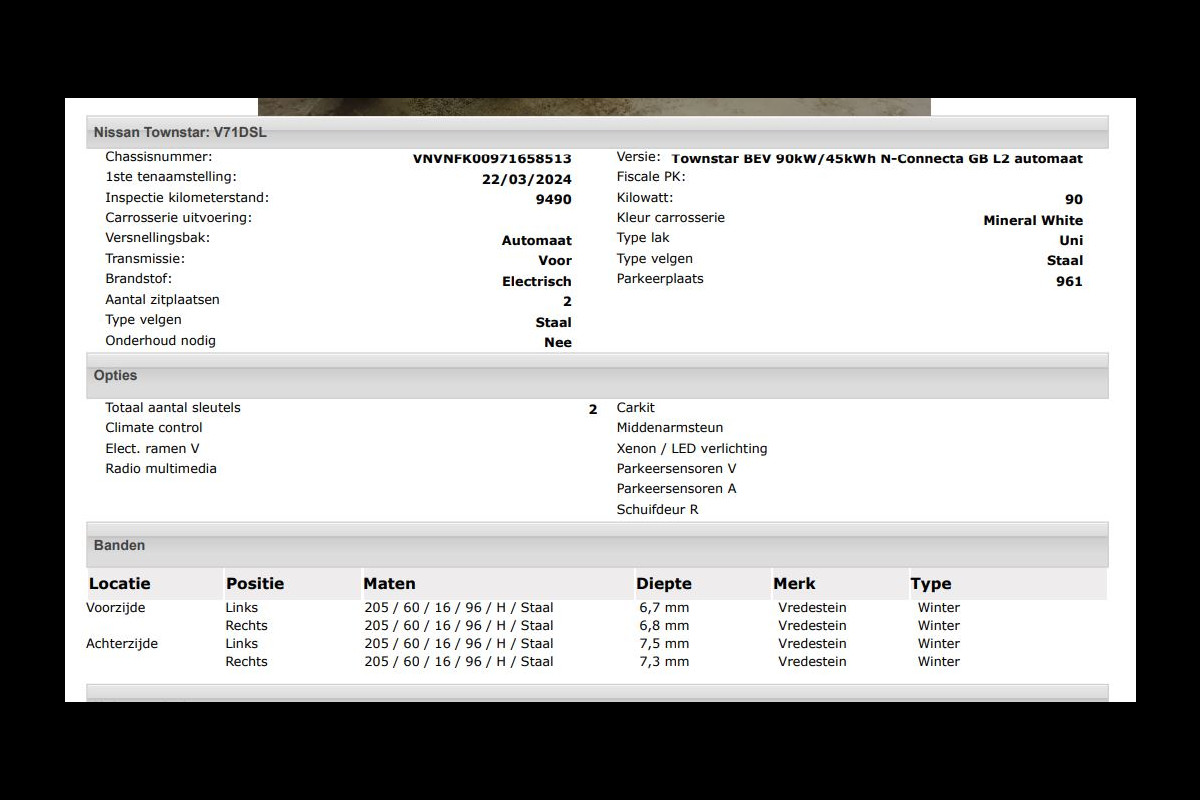Select the Townstar BEV version text

click(x=877, y=158)
